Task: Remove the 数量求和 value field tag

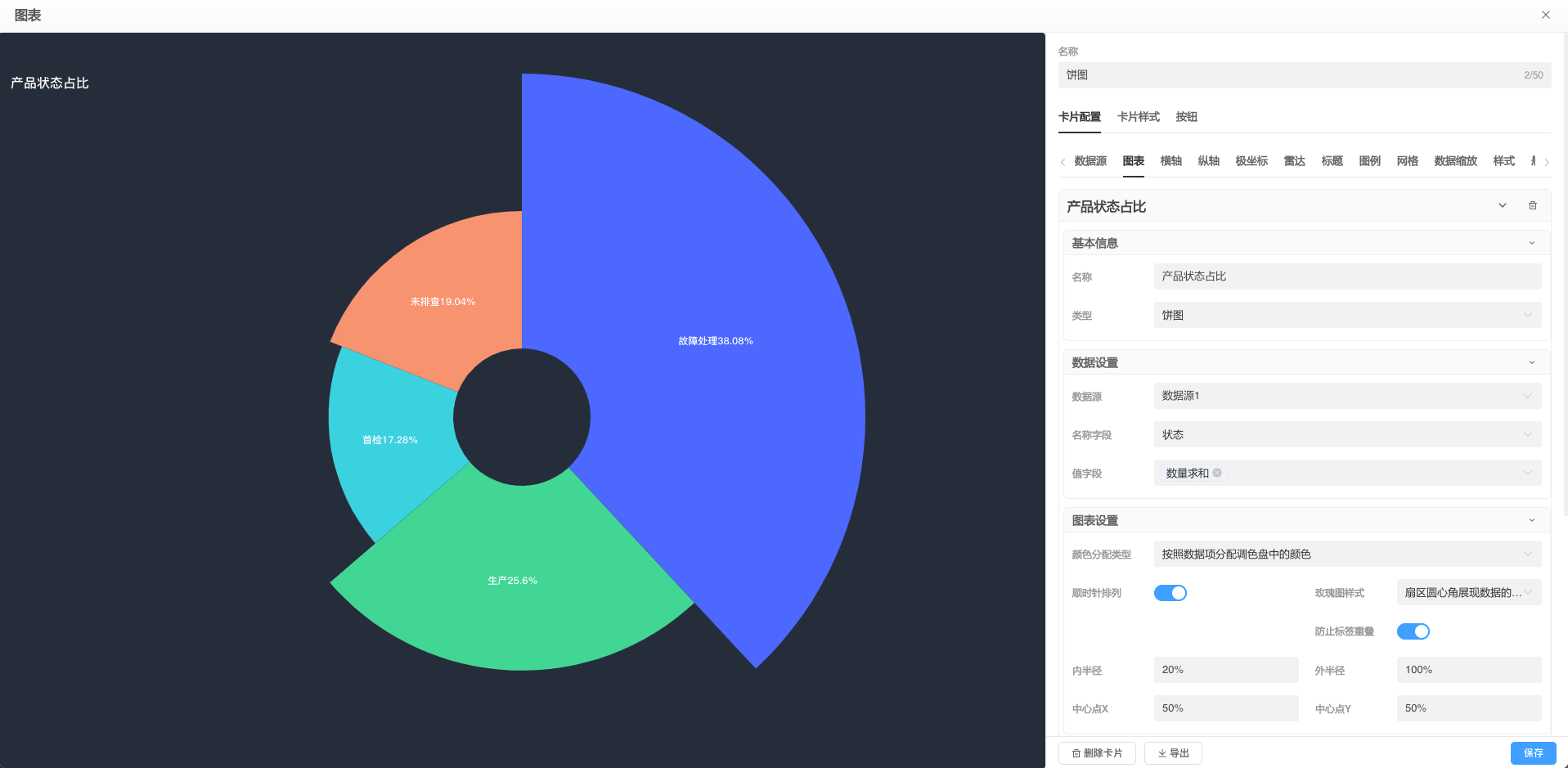Action: pyautogui.click(x=1216, y=473)
